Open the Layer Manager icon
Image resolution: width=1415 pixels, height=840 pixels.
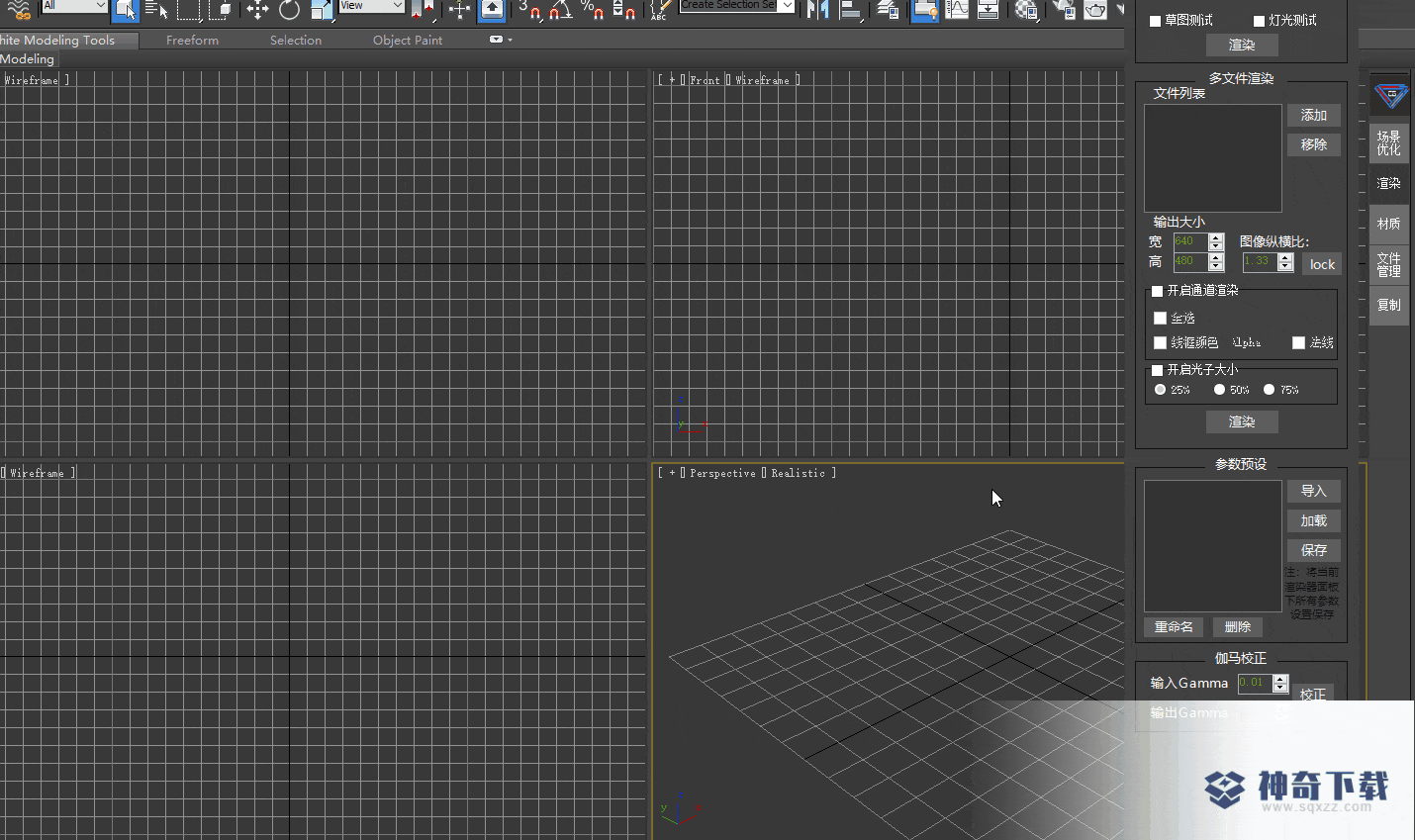889,10
